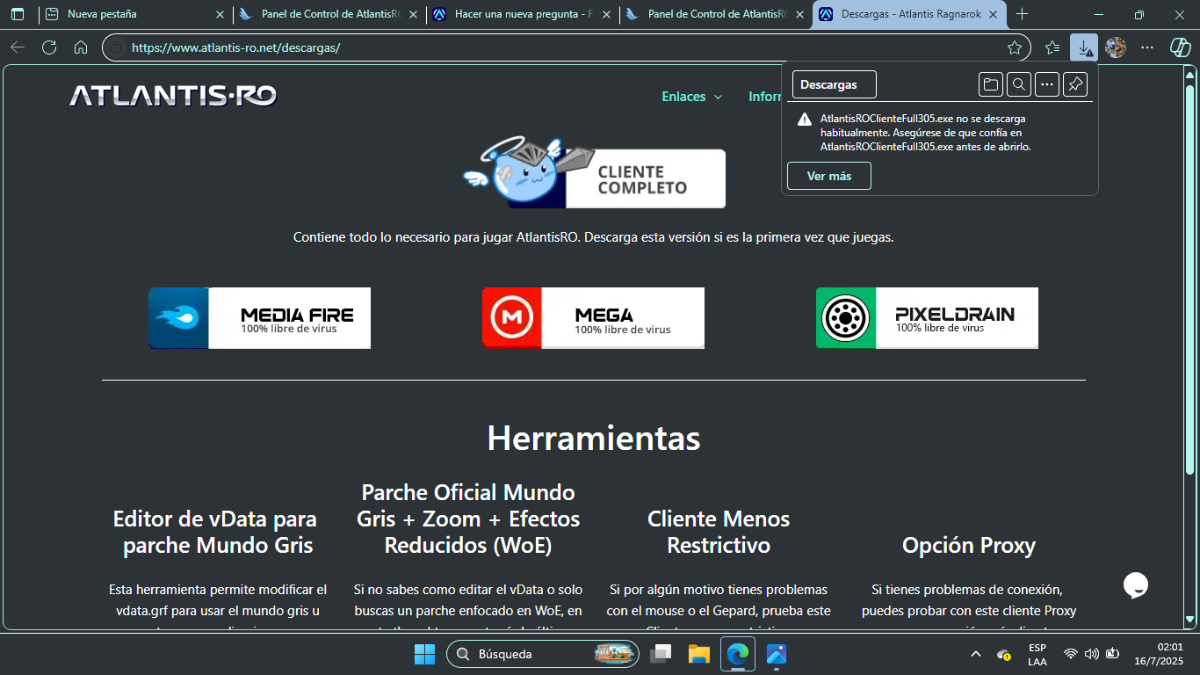Open the Windows Start menu
Screen dimensions: 1200x675
[425, 654]
